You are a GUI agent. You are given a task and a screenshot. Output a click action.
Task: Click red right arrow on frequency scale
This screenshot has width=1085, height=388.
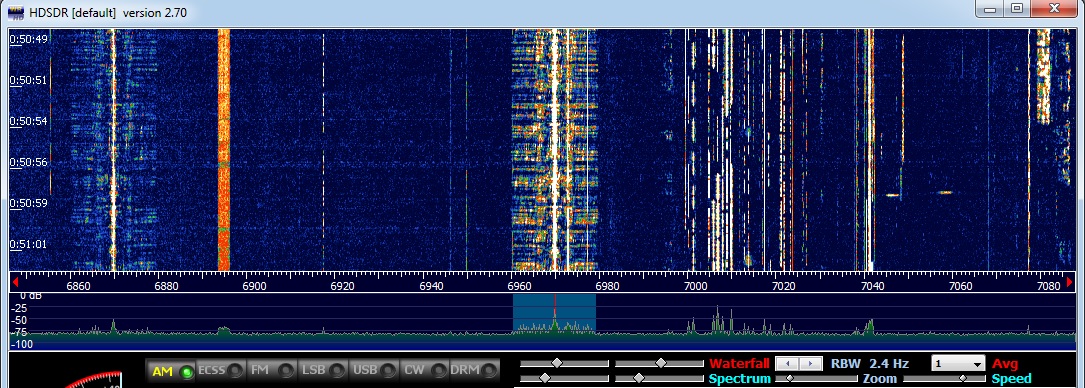click(x=1070, y=281)
